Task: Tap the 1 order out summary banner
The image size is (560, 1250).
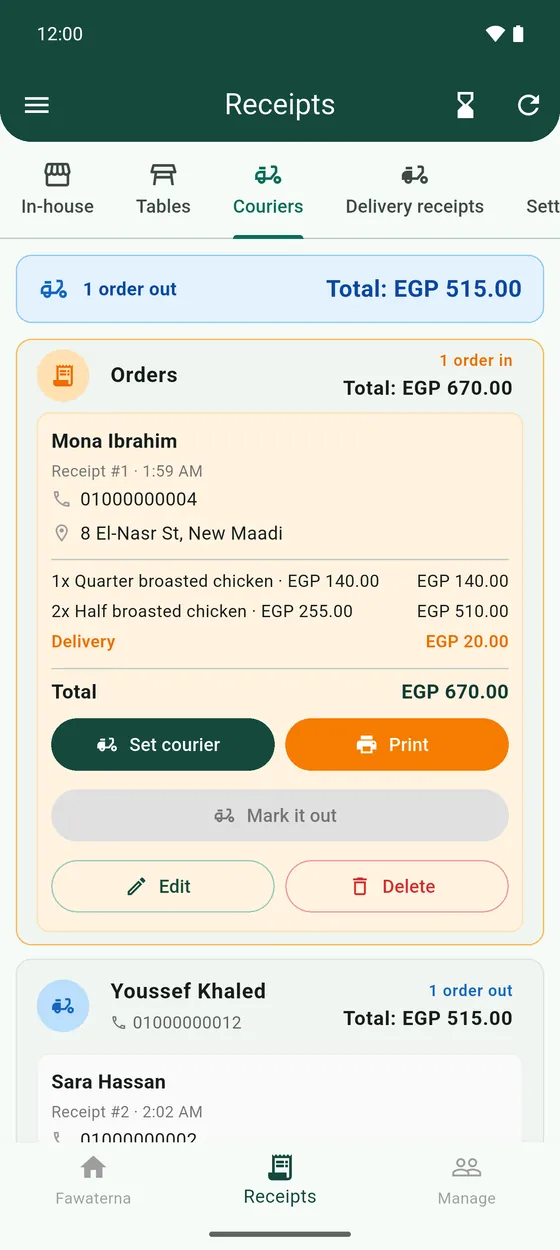Action: [280, 289]
